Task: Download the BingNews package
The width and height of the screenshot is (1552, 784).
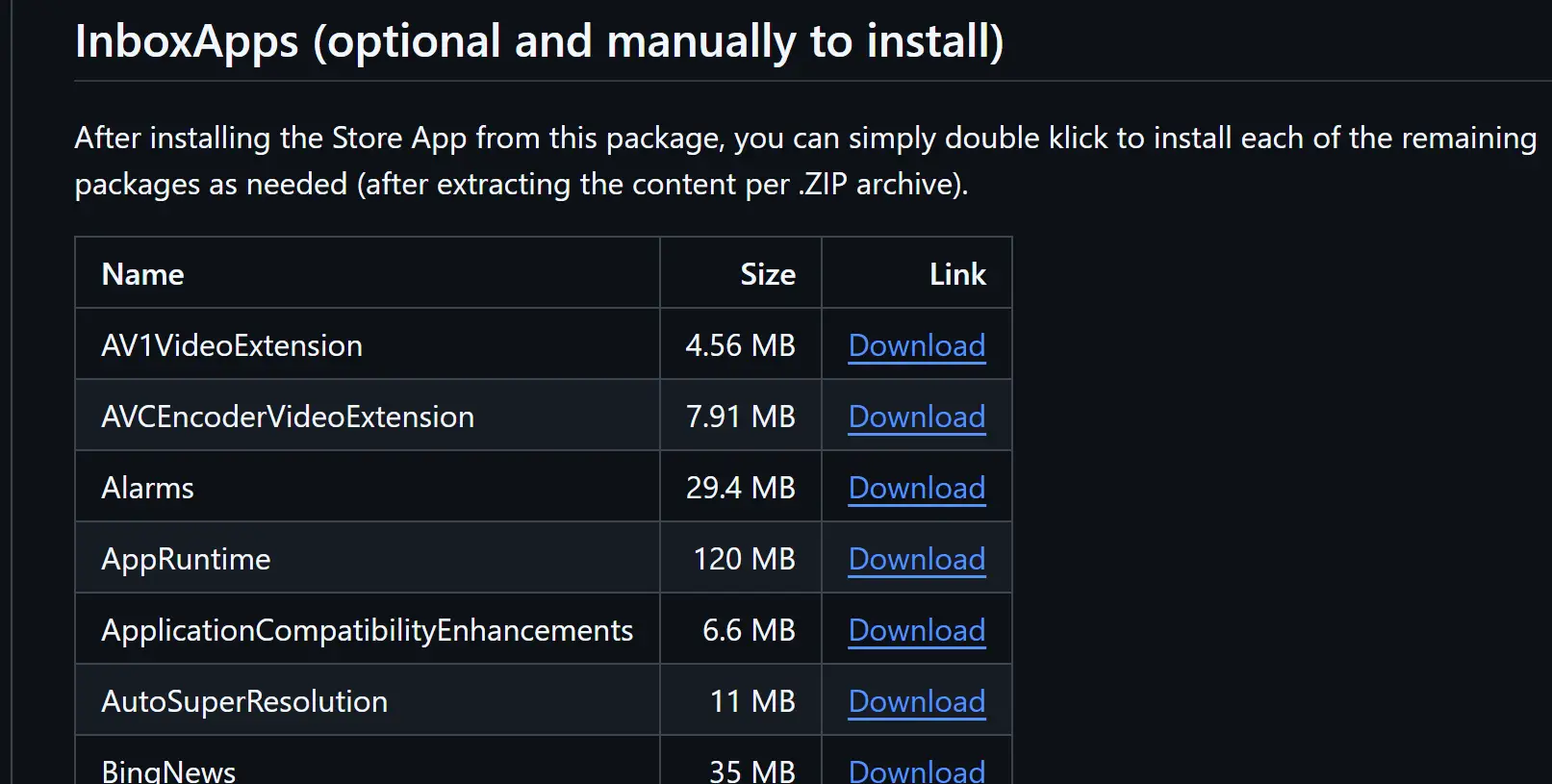Action: [915, 770]
